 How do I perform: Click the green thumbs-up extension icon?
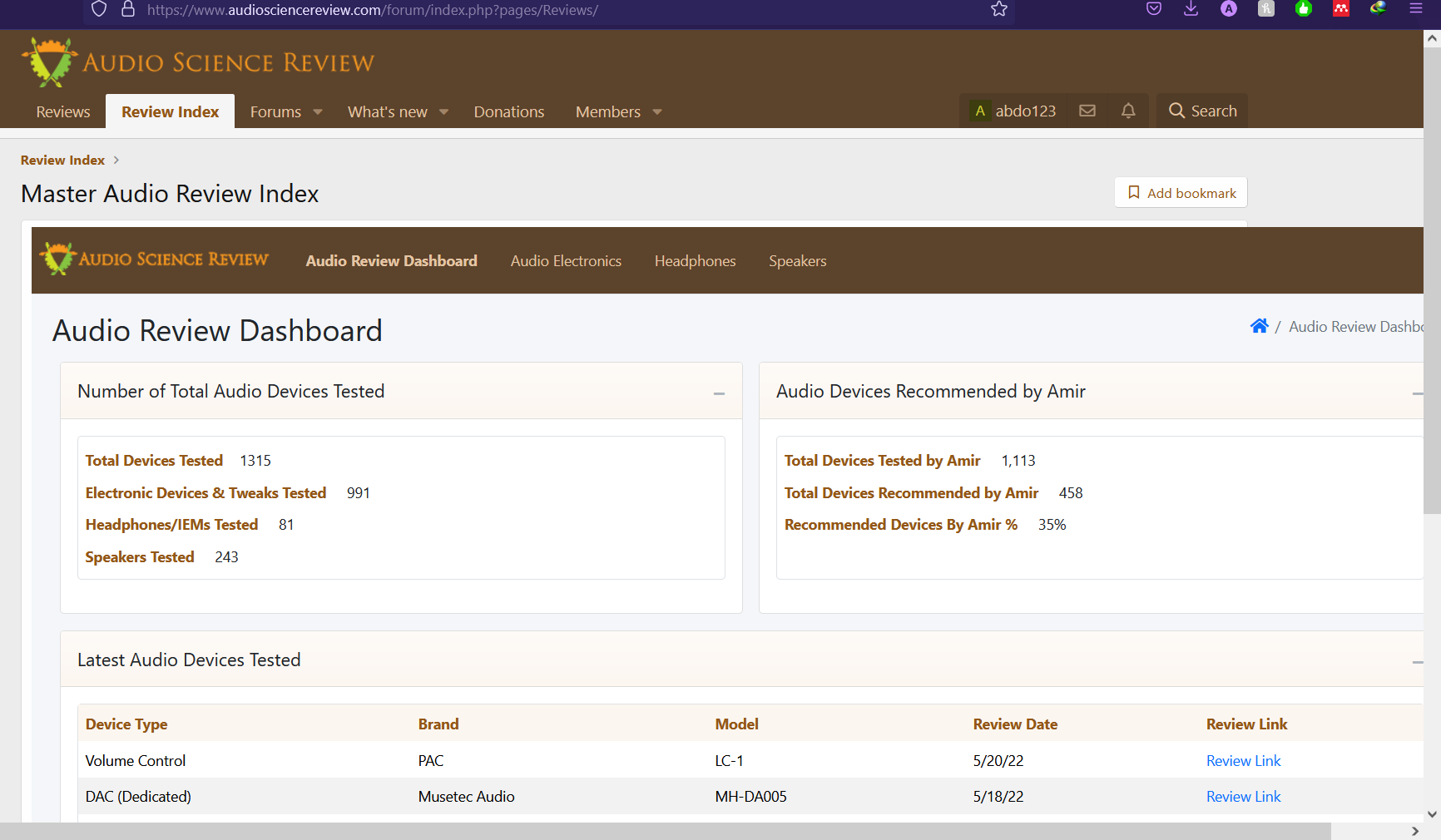(1304, 9)
